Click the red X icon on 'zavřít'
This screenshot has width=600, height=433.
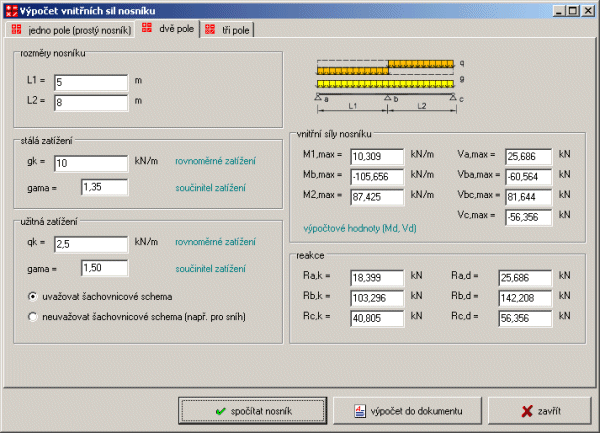coord(527,411)
